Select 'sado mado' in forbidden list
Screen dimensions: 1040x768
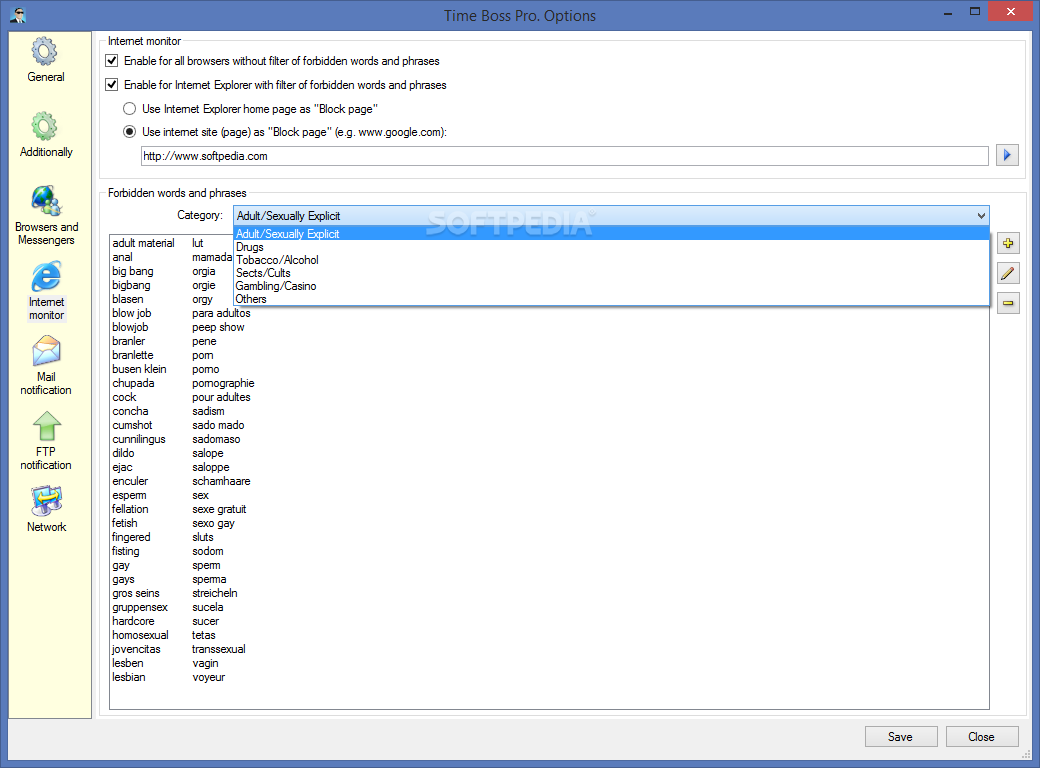click(x=218, y=425)
